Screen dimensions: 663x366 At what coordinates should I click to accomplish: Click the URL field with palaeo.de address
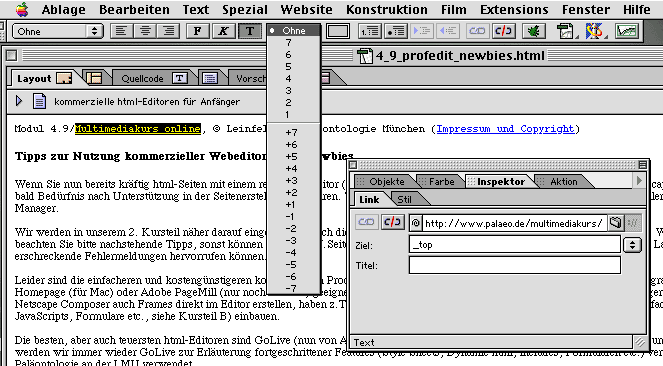[x=515, y=223]
